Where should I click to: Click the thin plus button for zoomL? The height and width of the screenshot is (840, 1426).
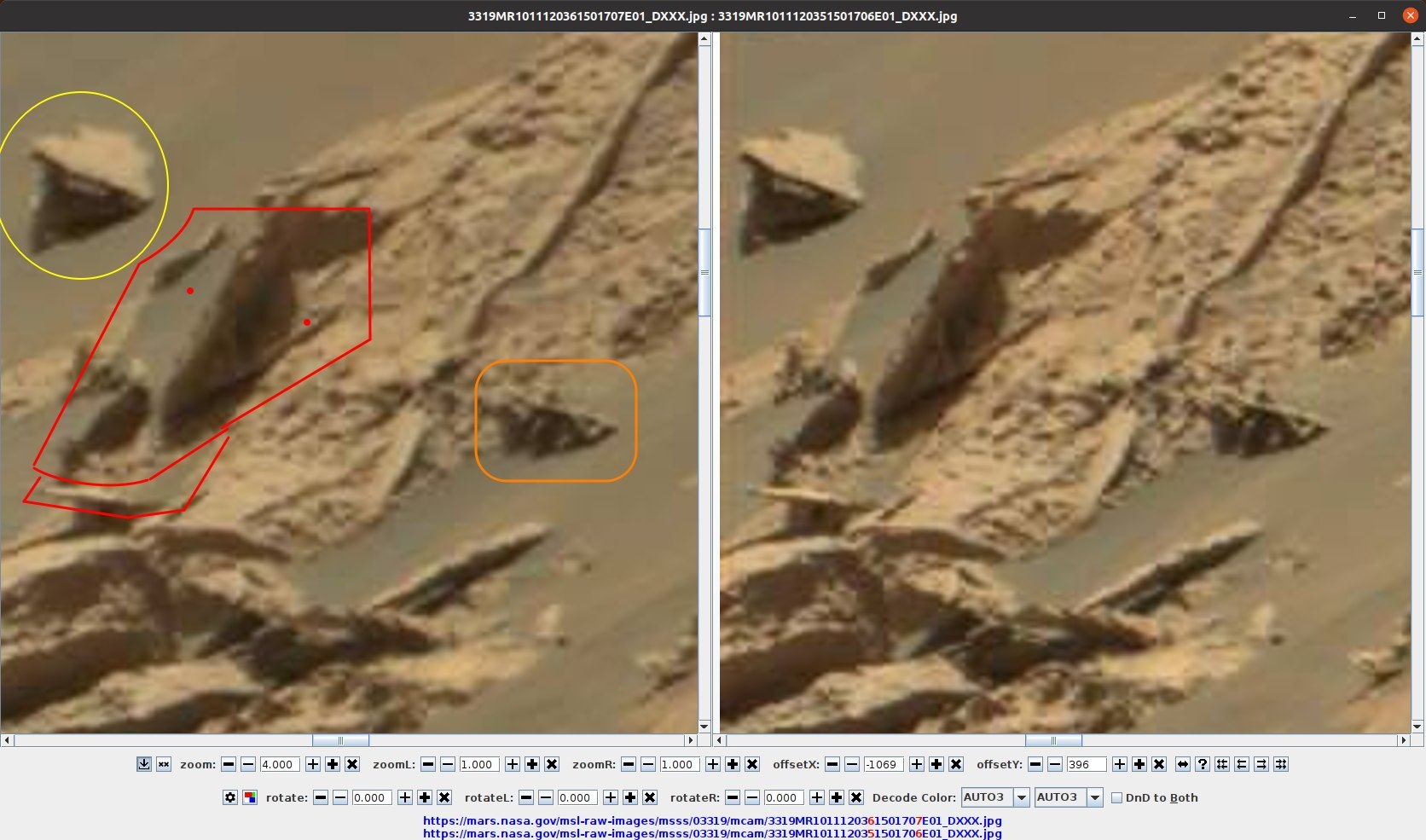coord(513,764)
